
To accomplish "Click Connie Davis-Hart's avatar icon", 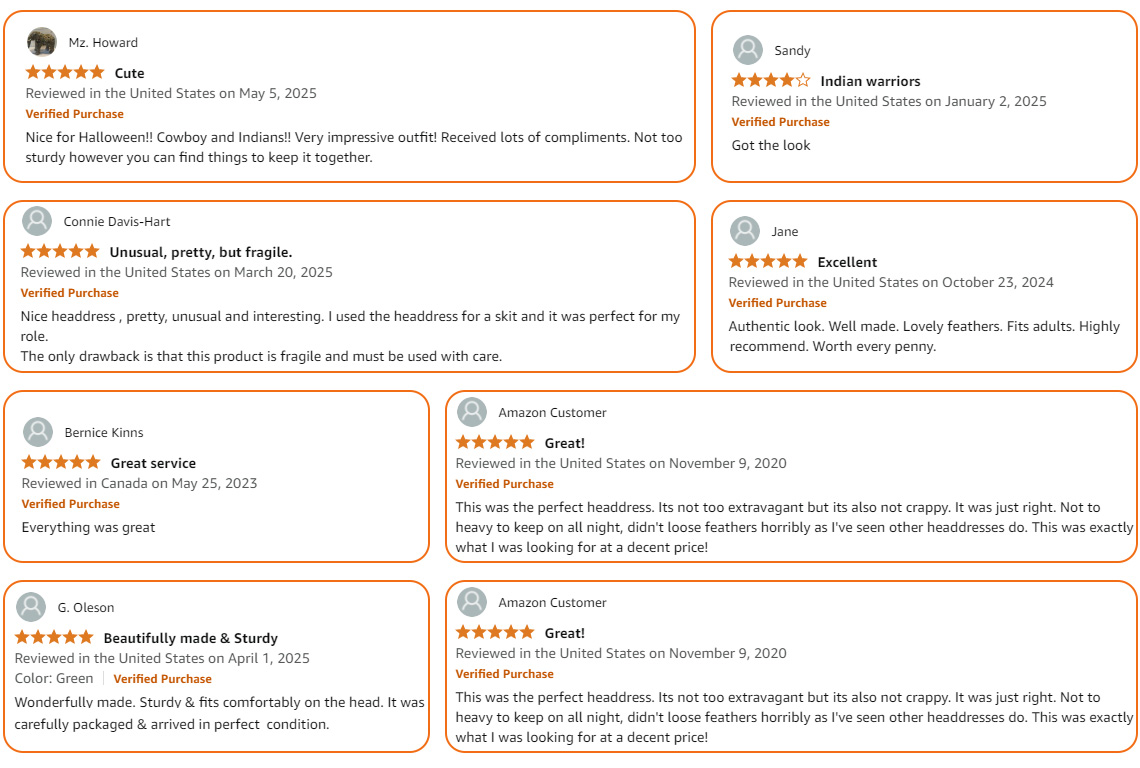I will click(x=36, y=221).
